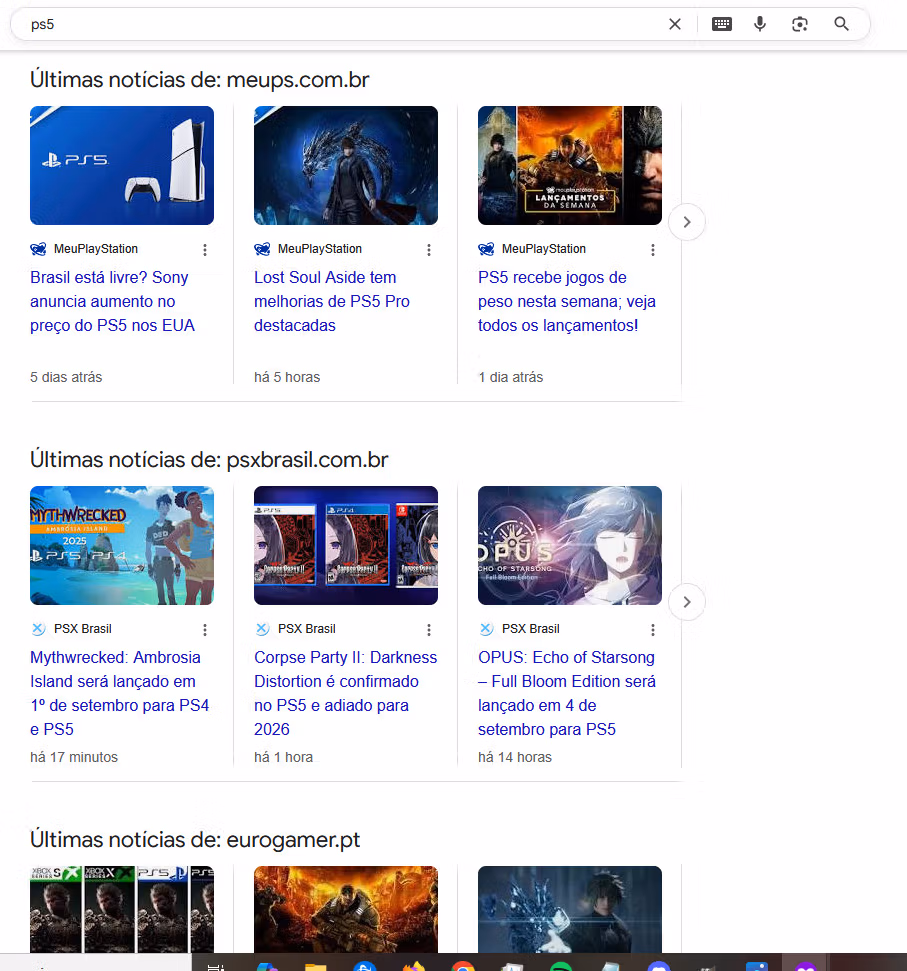Open three-dot menu for Corpse Party II card
Viewport: 907px width, 971px height.
[x=429, y=630]
